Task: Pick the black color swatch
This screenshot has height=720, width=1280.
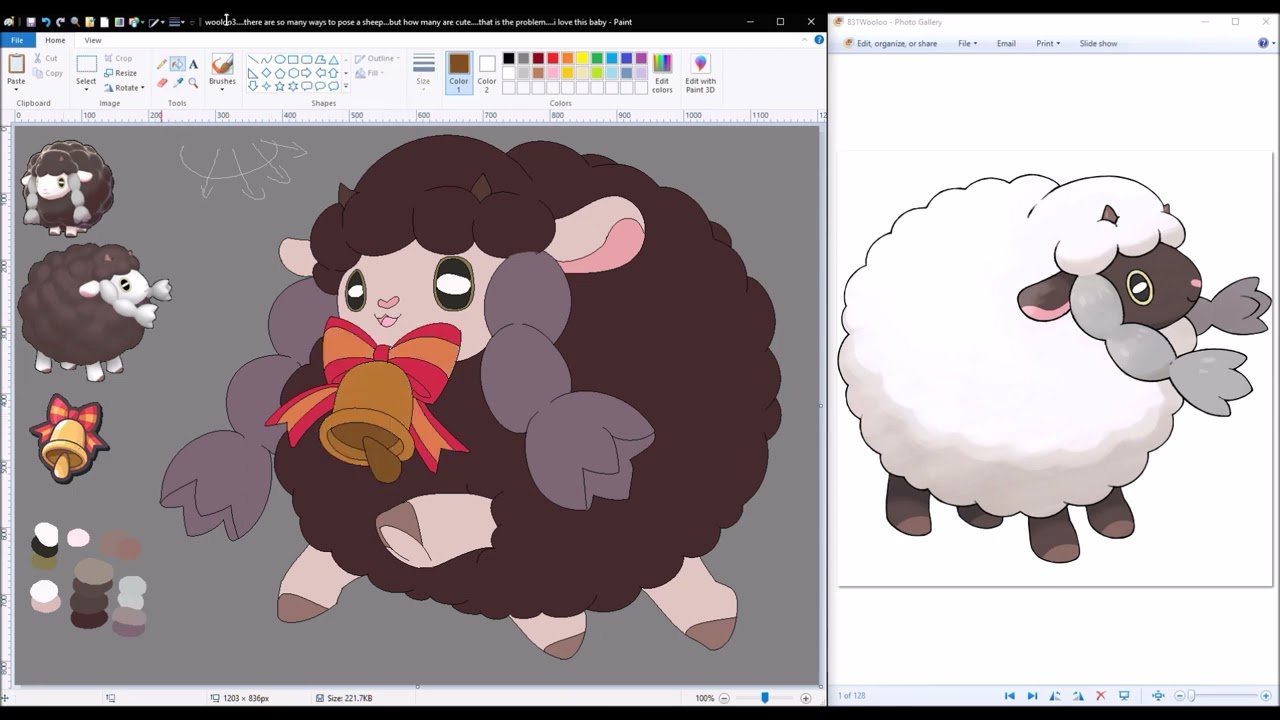Action: (508, 58)
